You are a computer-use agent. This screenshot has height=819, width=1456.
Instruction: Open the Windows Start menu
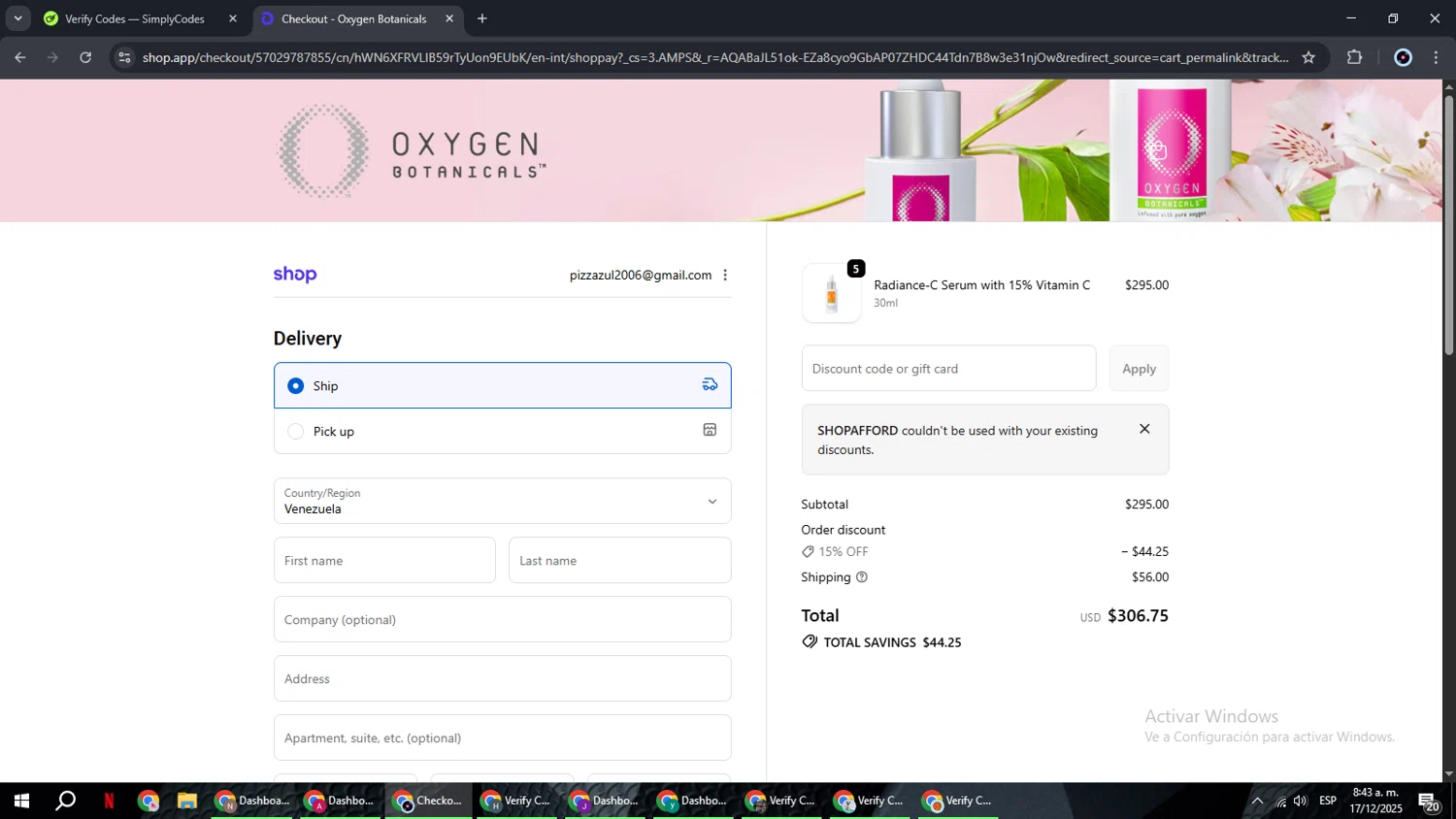21,801
